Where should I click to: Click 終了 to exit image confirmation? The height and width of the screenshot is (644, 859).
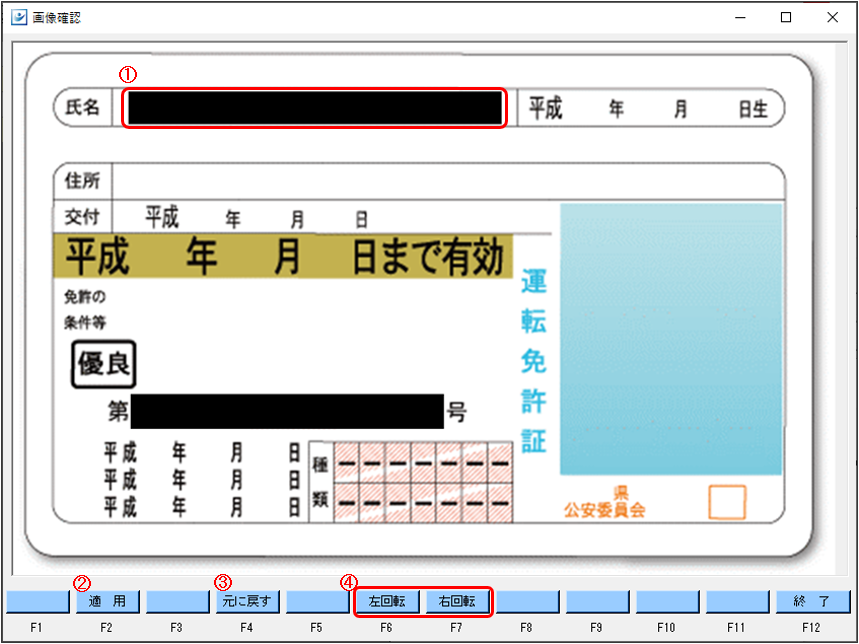[x=816, y=601]
